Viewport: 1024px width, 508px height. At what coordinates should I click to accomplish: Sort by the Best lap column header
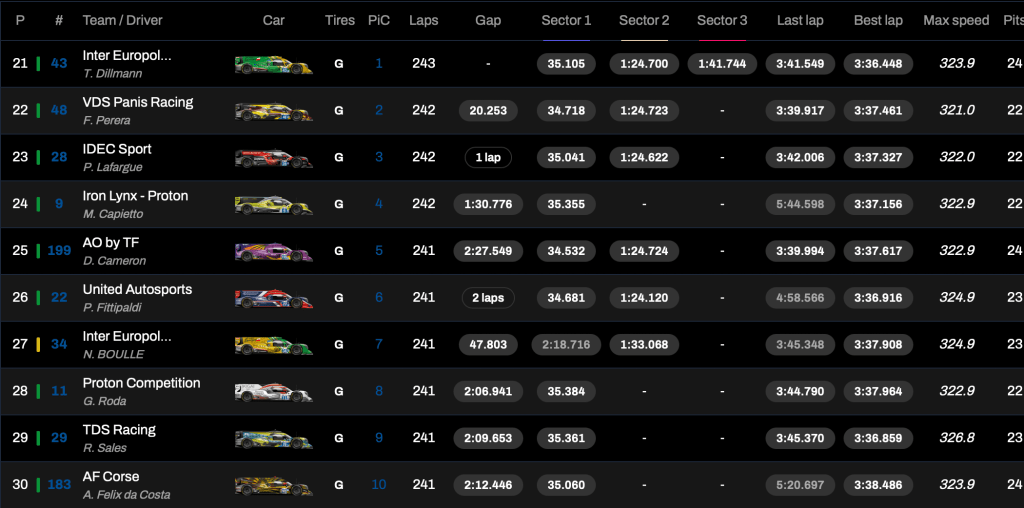coord(878,20)
